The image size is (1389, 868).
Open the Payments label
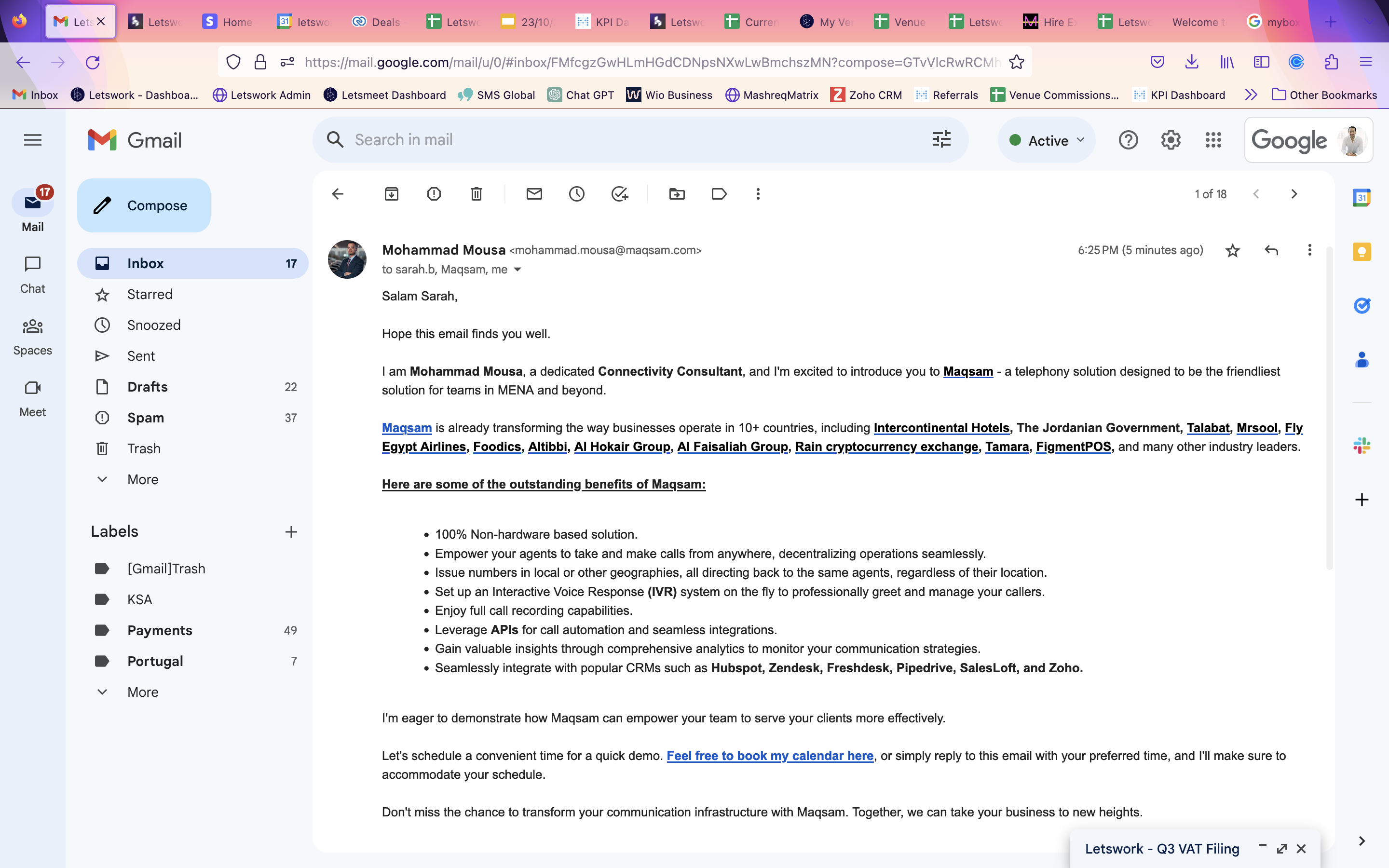(x=193, y=630)
